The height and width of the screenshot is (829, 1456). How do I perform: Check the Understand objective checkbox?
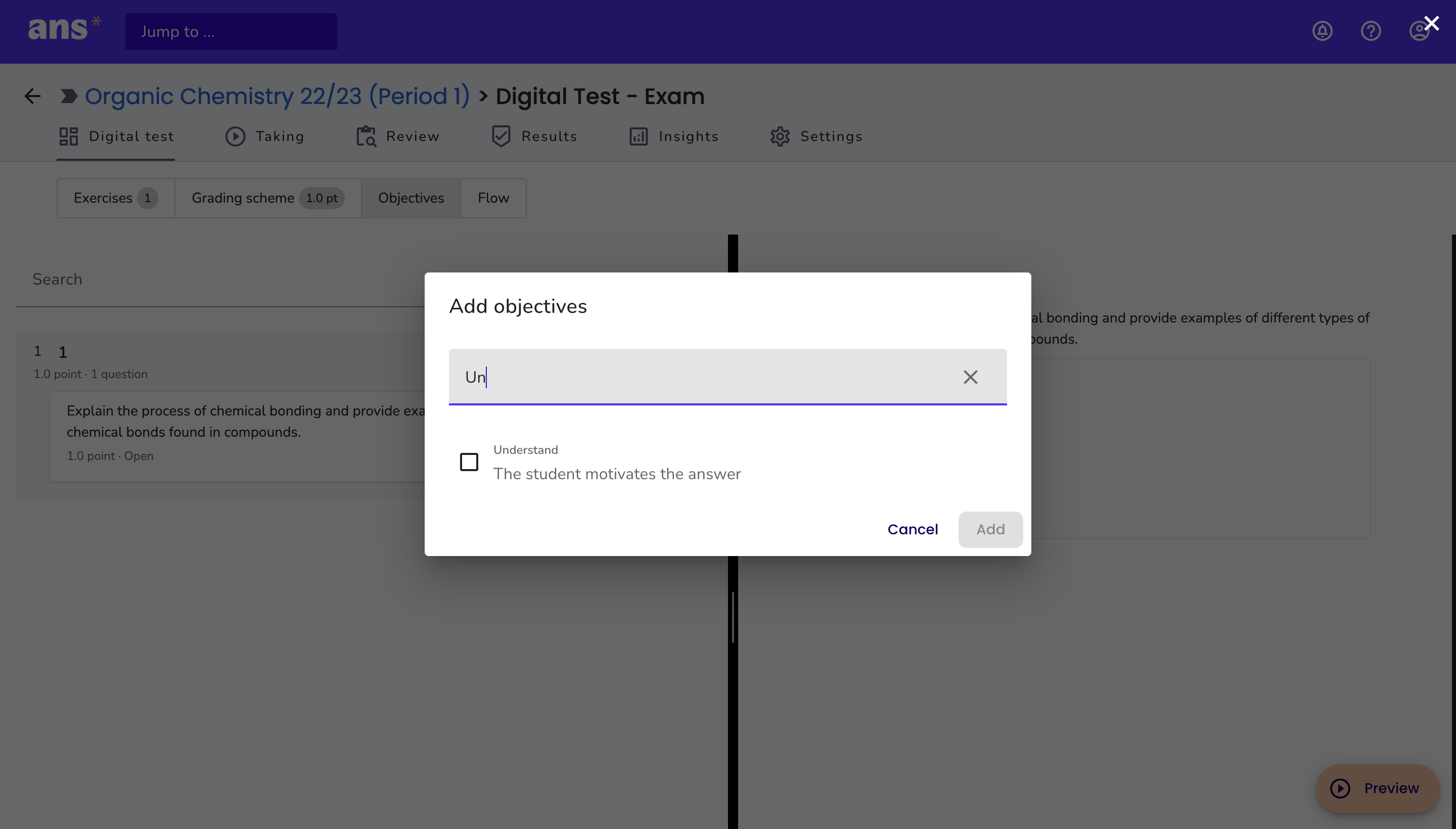[469, 462]
